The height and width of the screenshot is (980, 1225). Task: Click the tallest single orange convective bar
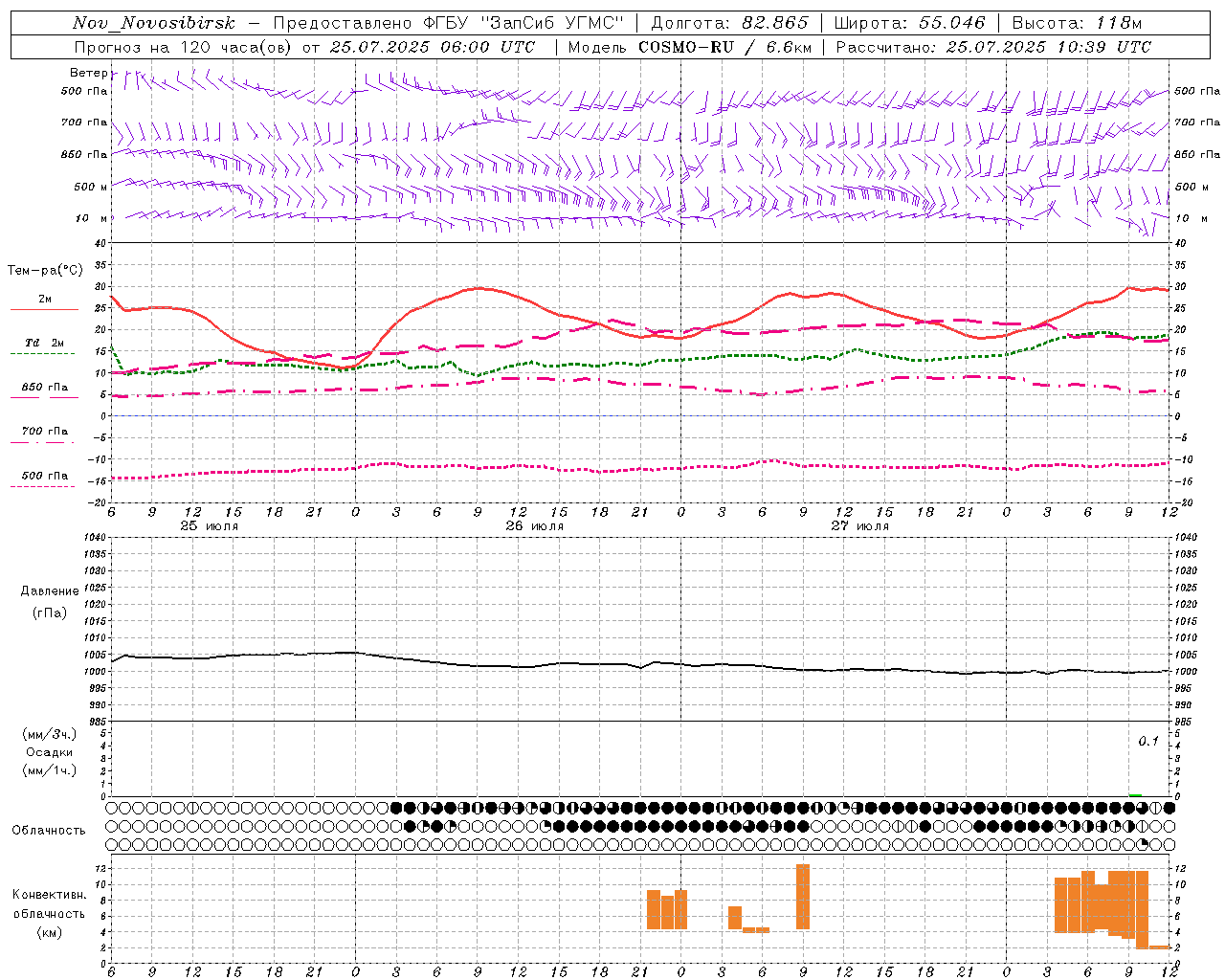point(803,897)
